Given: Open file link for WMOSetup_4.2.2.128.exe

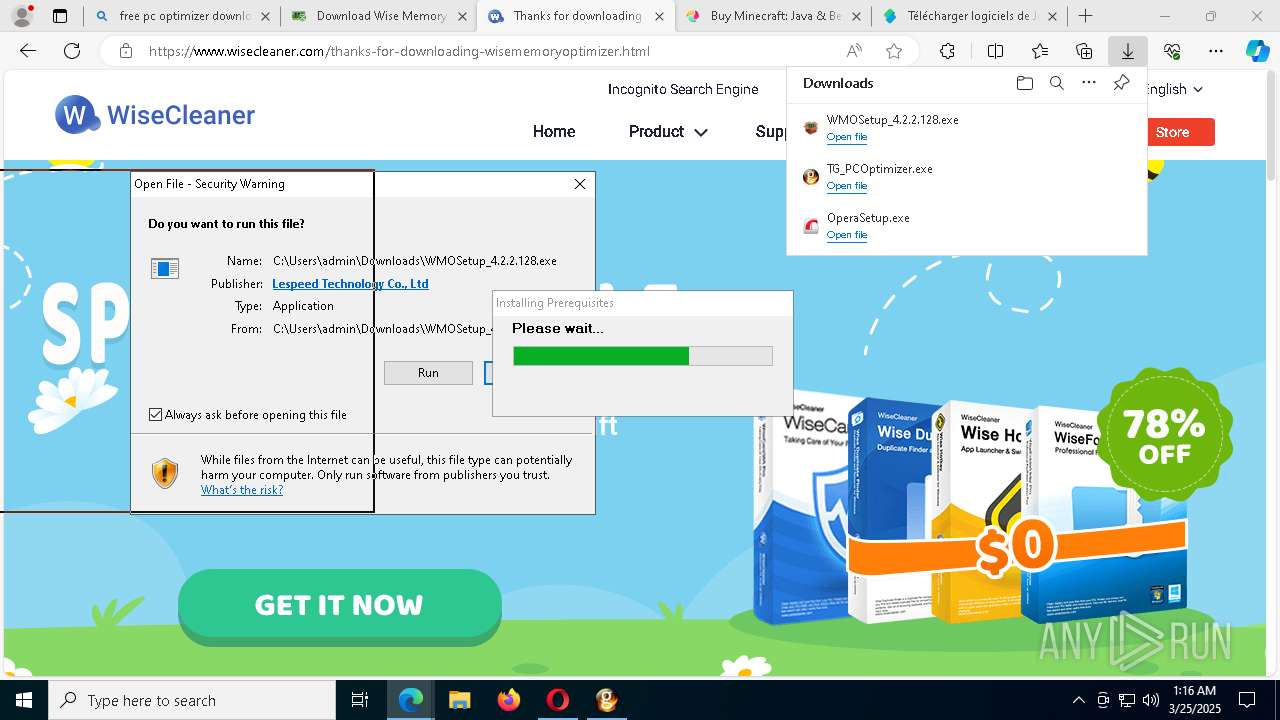Looking at the screenshot, I should [x=846, y=137].
